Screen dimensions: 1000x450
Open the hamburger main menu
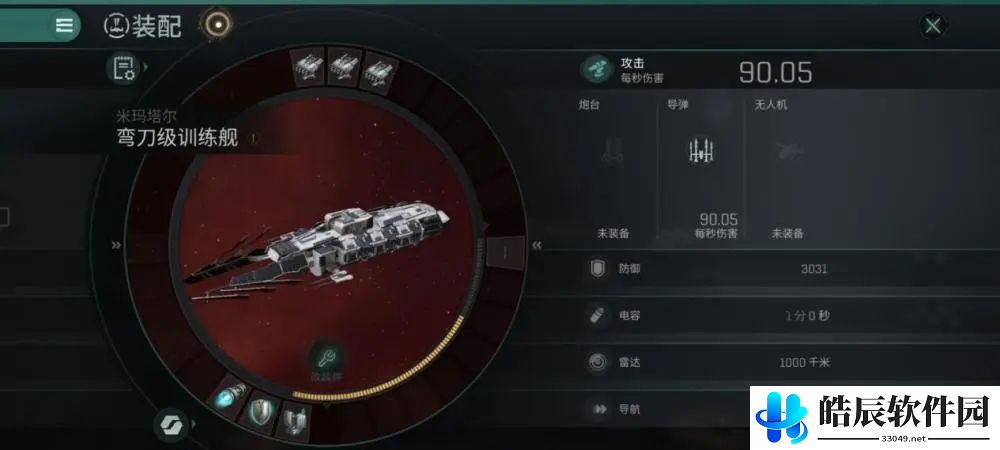click(64, 25)
